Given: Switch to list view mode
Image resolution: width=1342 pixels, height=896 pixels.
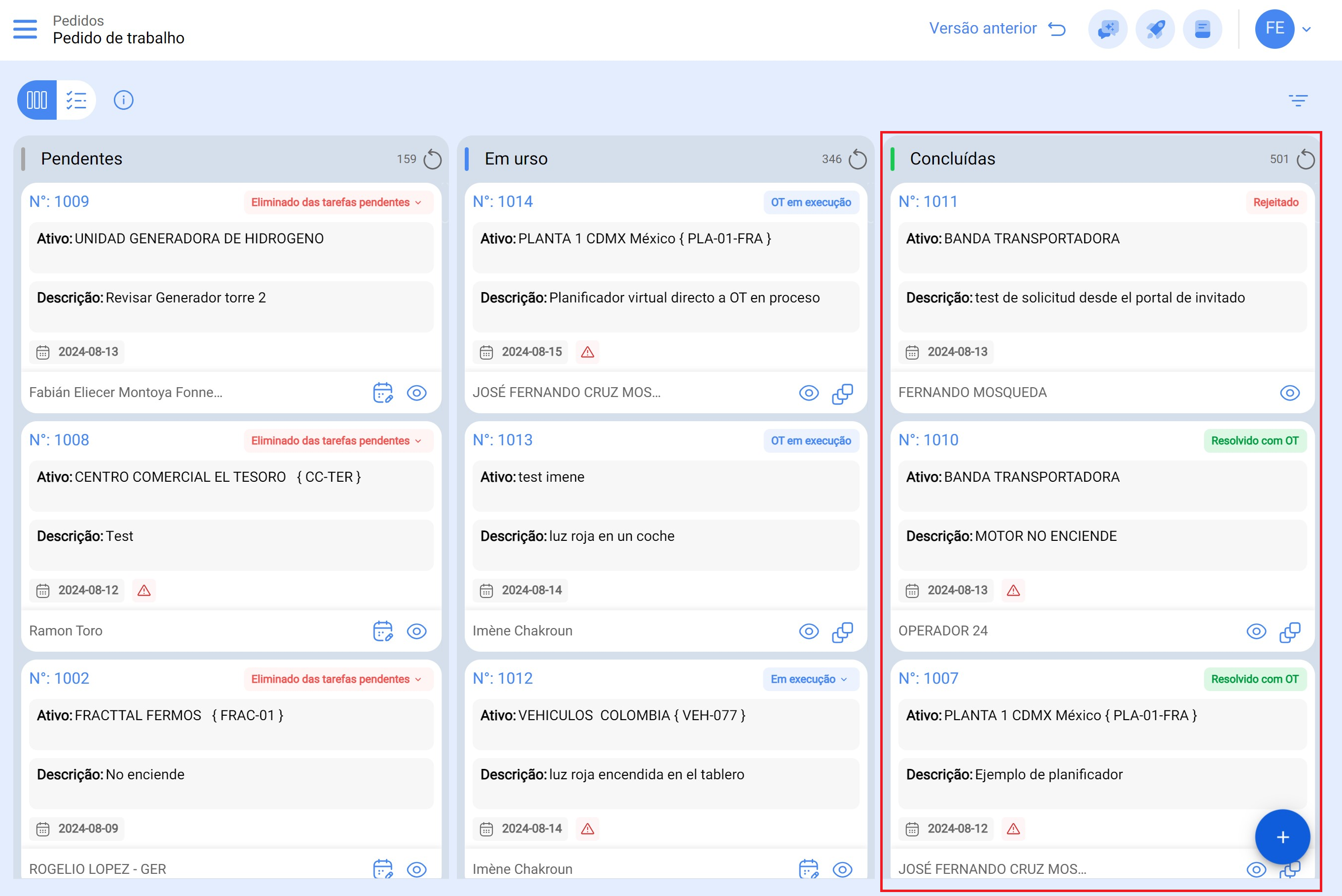Looking at the screenshot, I should click(76, 100).
